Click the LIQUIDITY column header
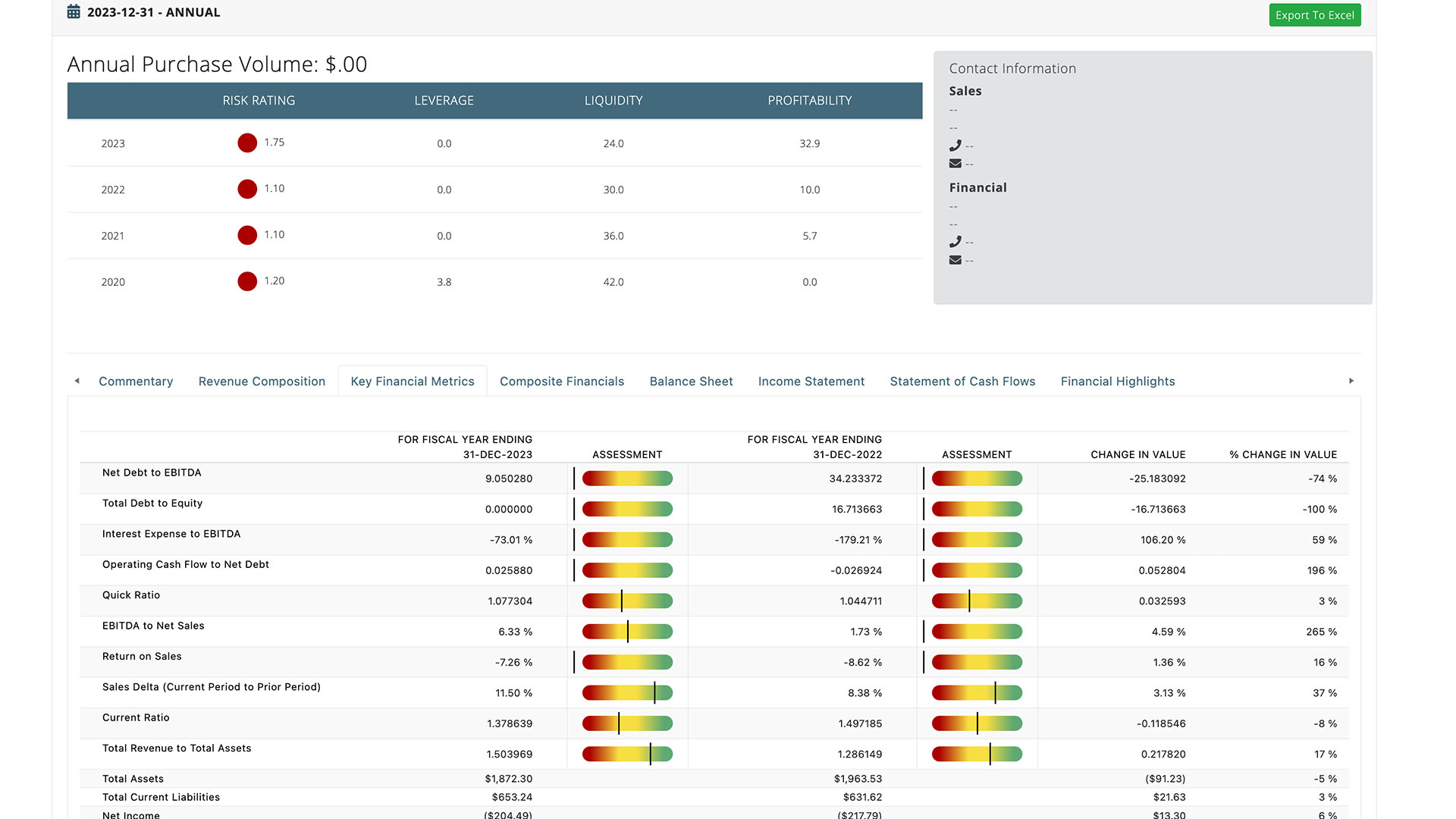Screen dimensions: 1456x819 coord(613,101)
